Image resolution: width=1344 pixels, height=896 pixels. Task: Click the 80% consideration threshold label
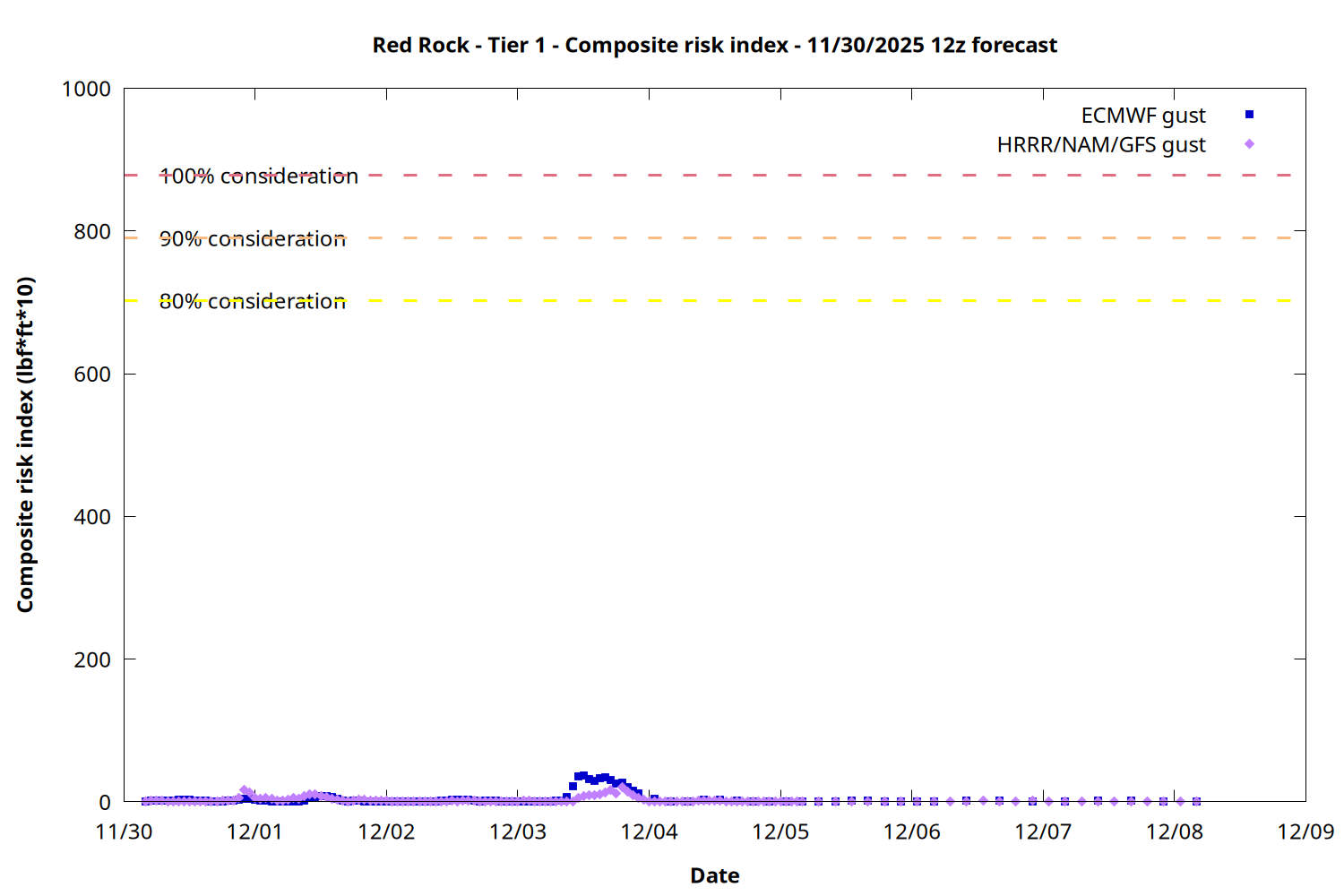click(253, 302)
